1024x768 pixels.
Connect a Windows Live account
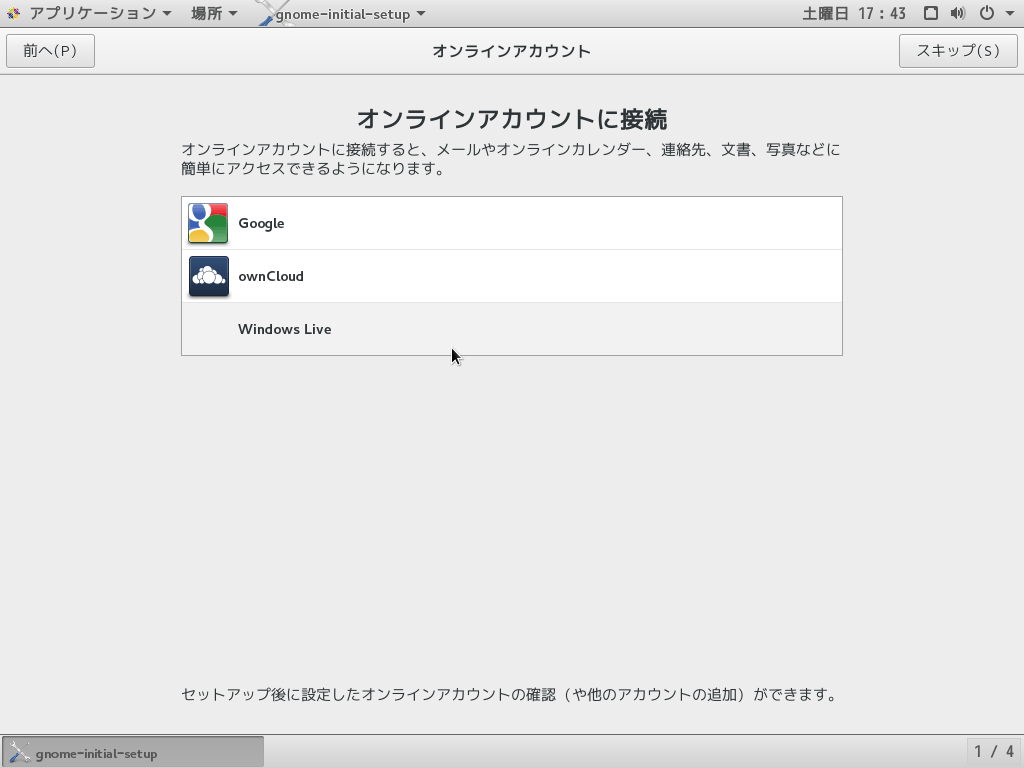(284, 329)
